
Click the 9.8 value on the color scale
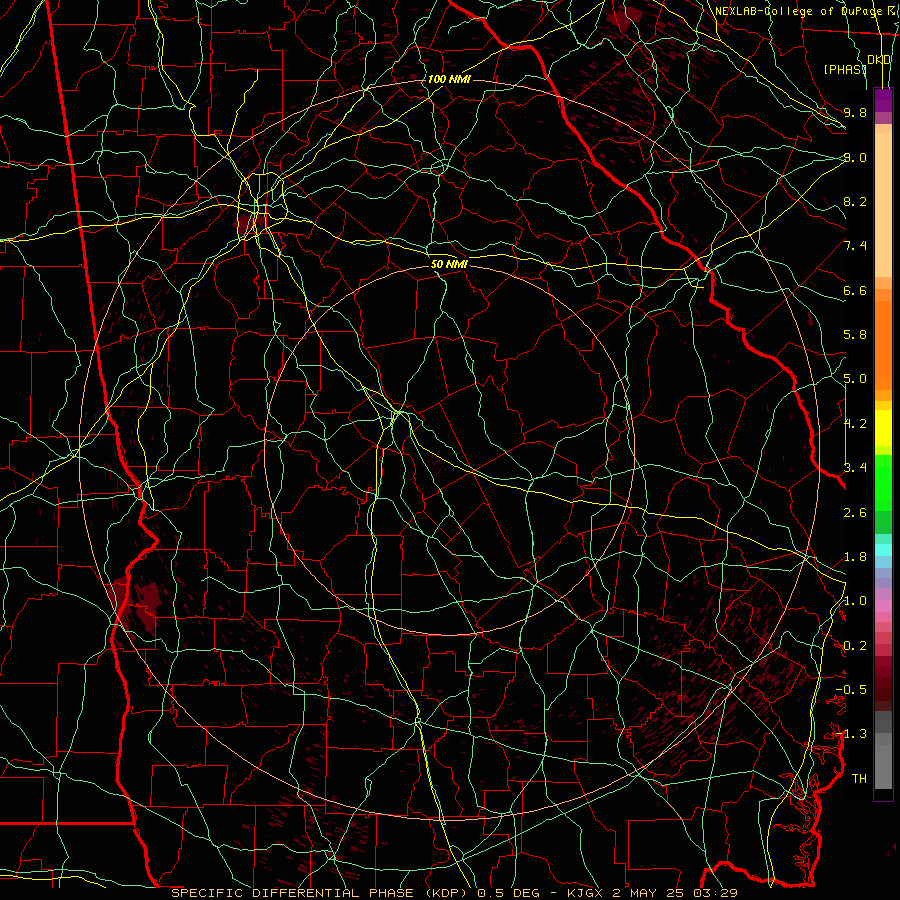pyautogui.click(x=855, y=112)
